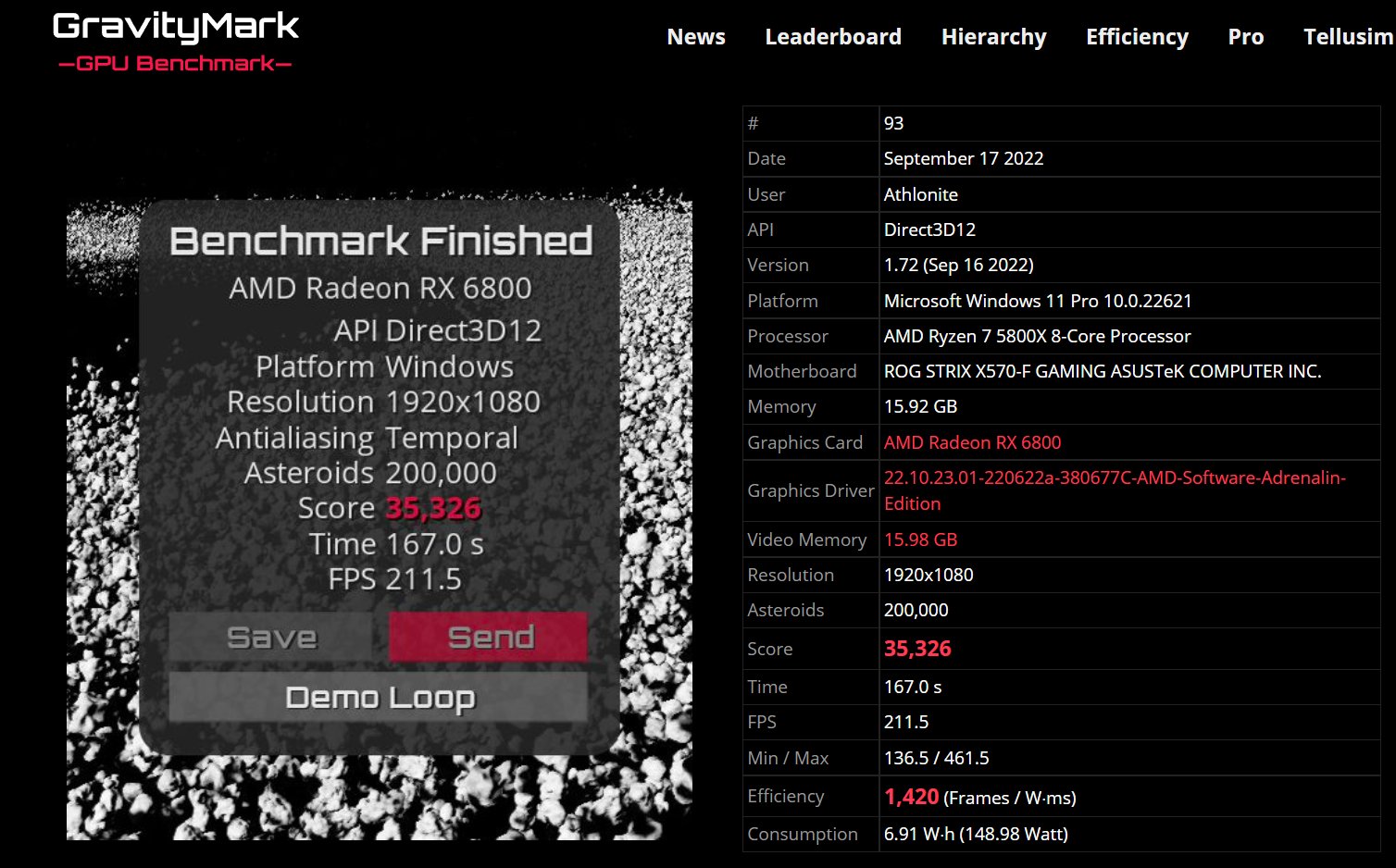Viewport: 1396px width, 868px height.
Task: Click the 136.5 / 461.5 min/max value
Action: [936, 758]
